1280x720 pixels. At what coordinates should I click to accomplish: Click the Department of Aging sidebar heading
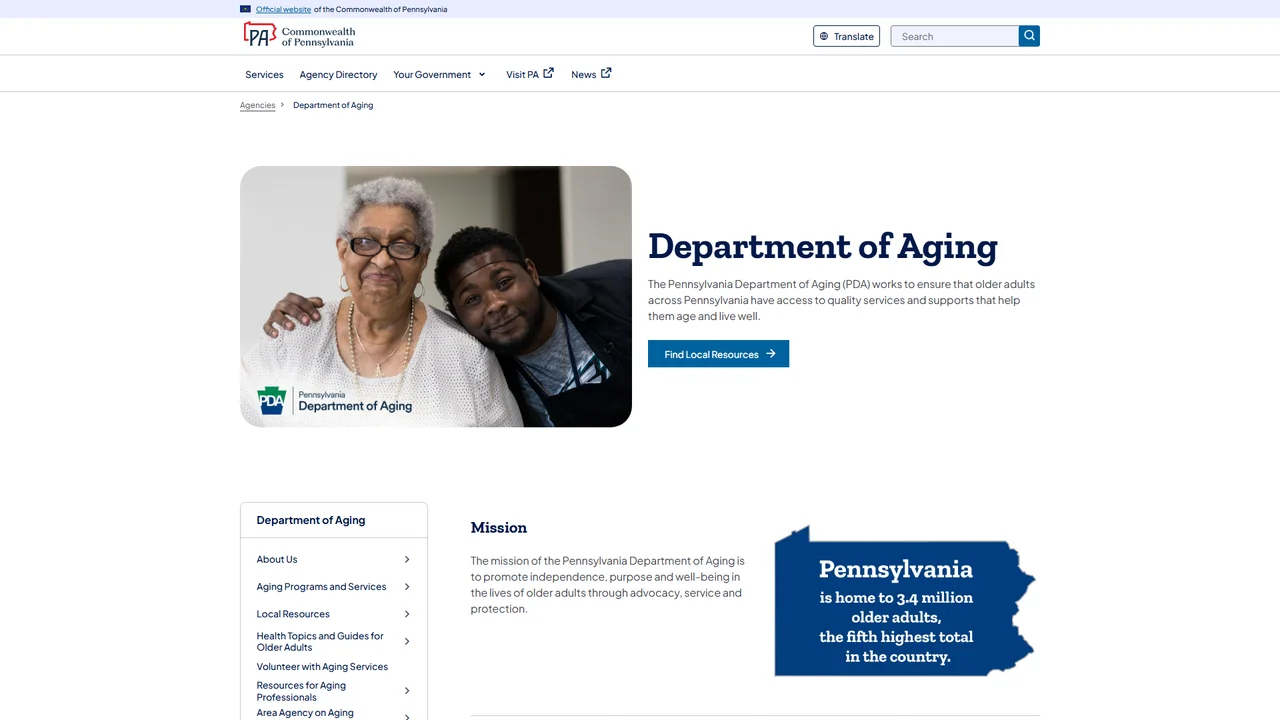pyautogui.click(x=311, y=520)
